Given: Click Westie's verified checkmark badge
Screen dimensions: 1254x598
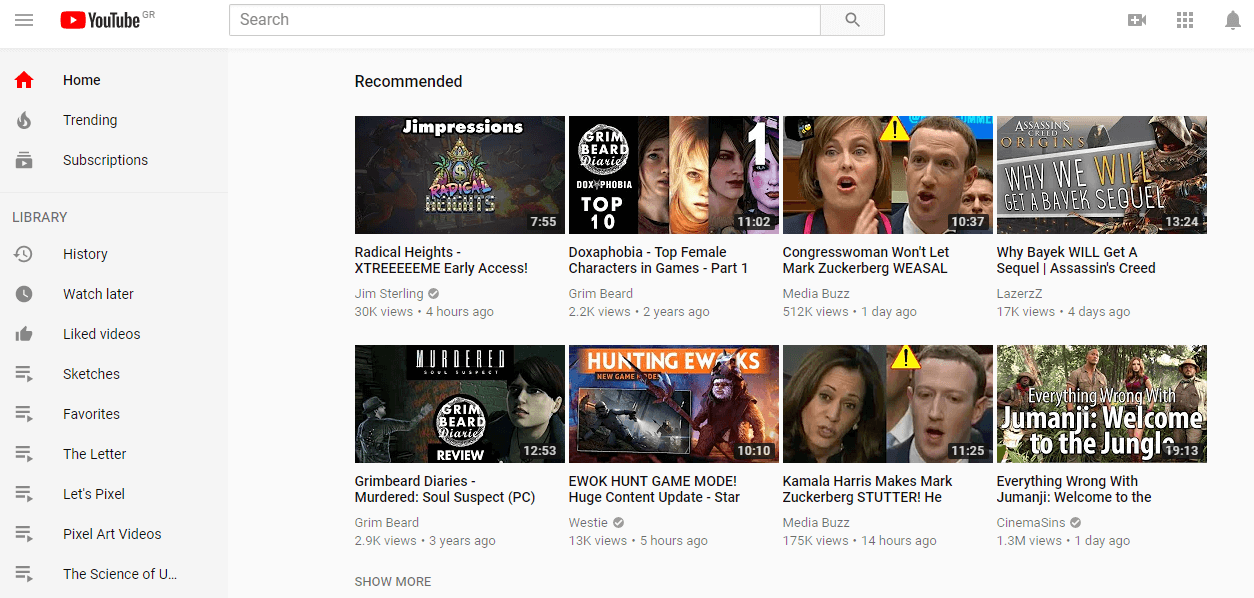Looking at the screenshot, I should (618, 523).
